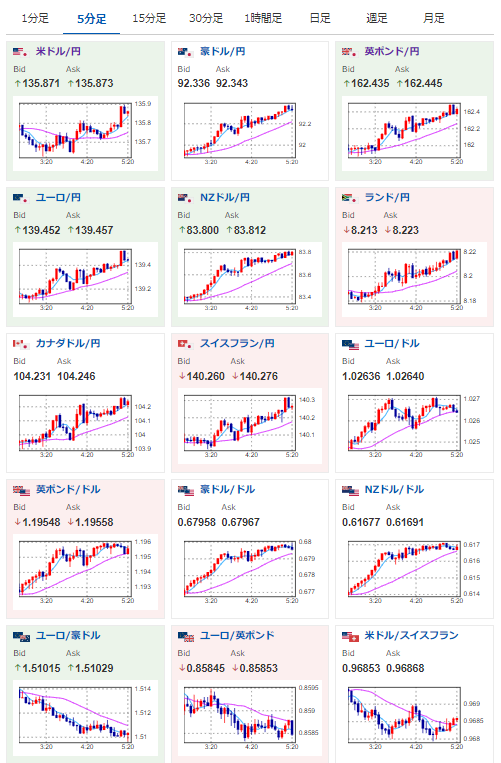Open the ユーロ/円 pair link

pos(58,198)
